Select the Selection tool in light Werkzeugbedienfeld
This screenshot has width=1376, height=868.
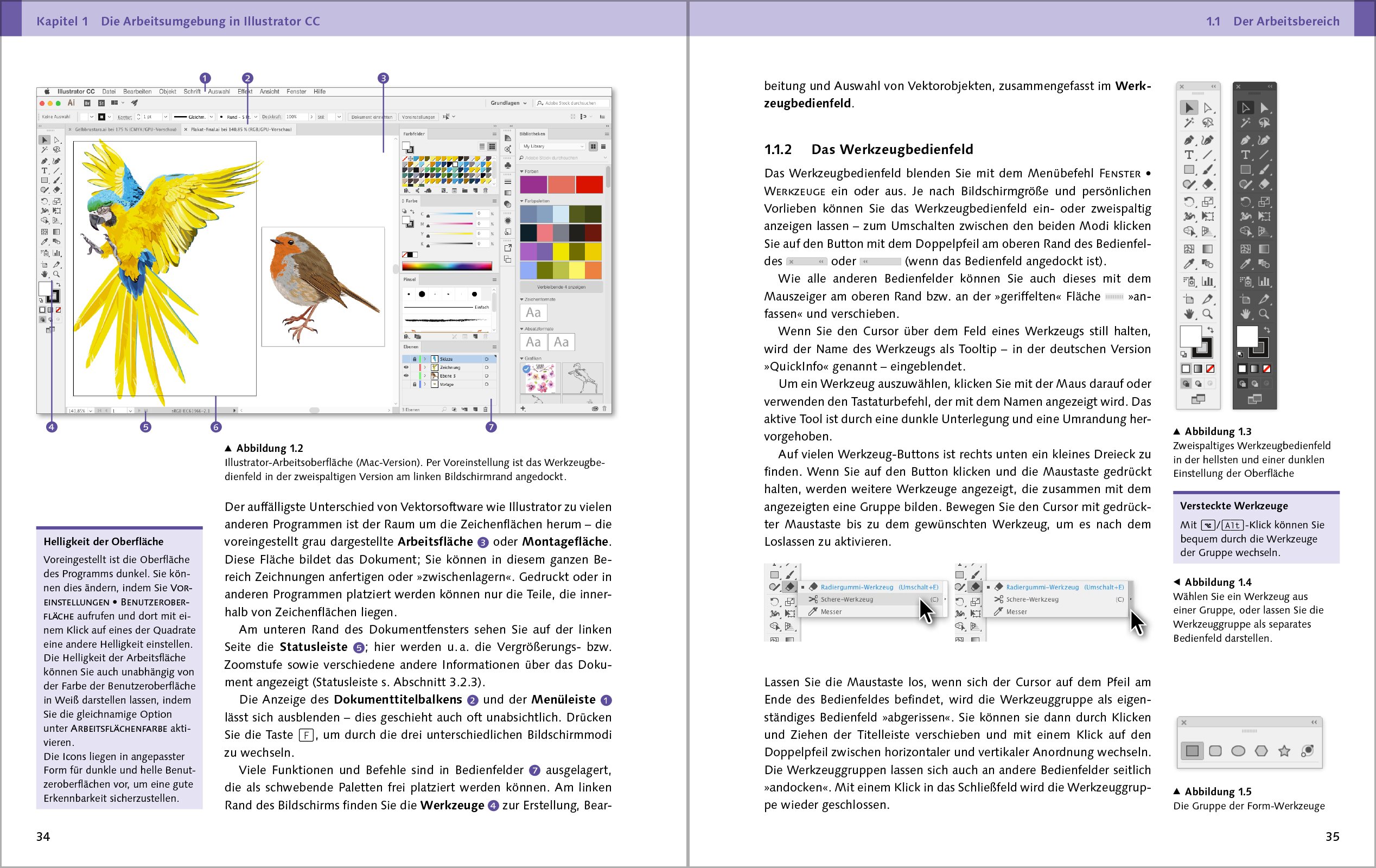(x=1189, y=107)
